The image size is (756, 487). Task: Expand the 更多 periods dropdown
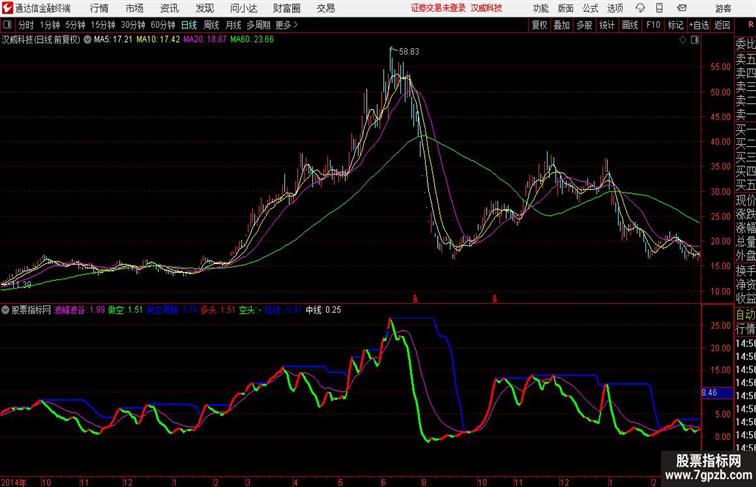286,25
